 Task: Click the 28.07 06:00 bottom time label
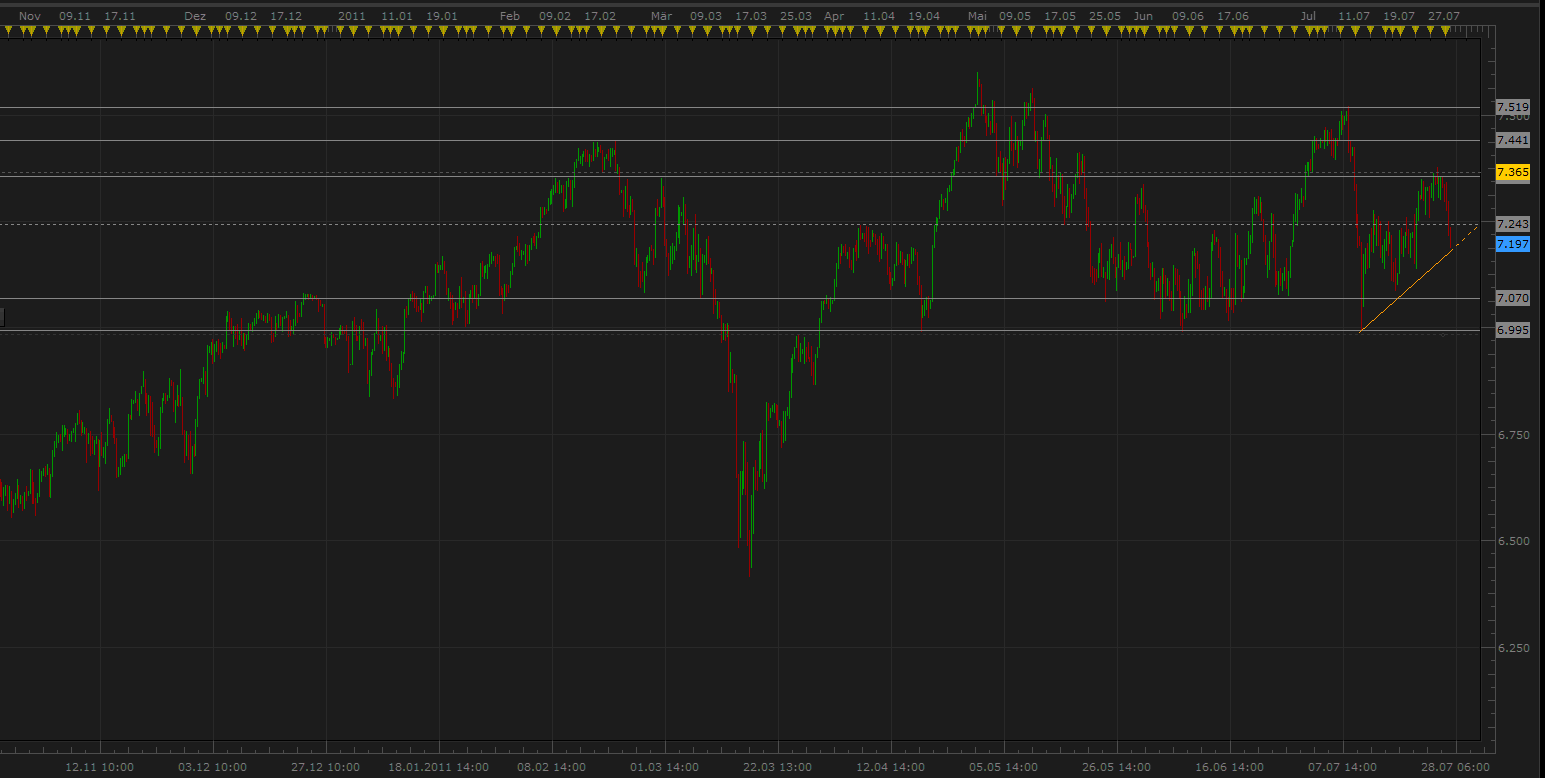[x=1453, y=767]
